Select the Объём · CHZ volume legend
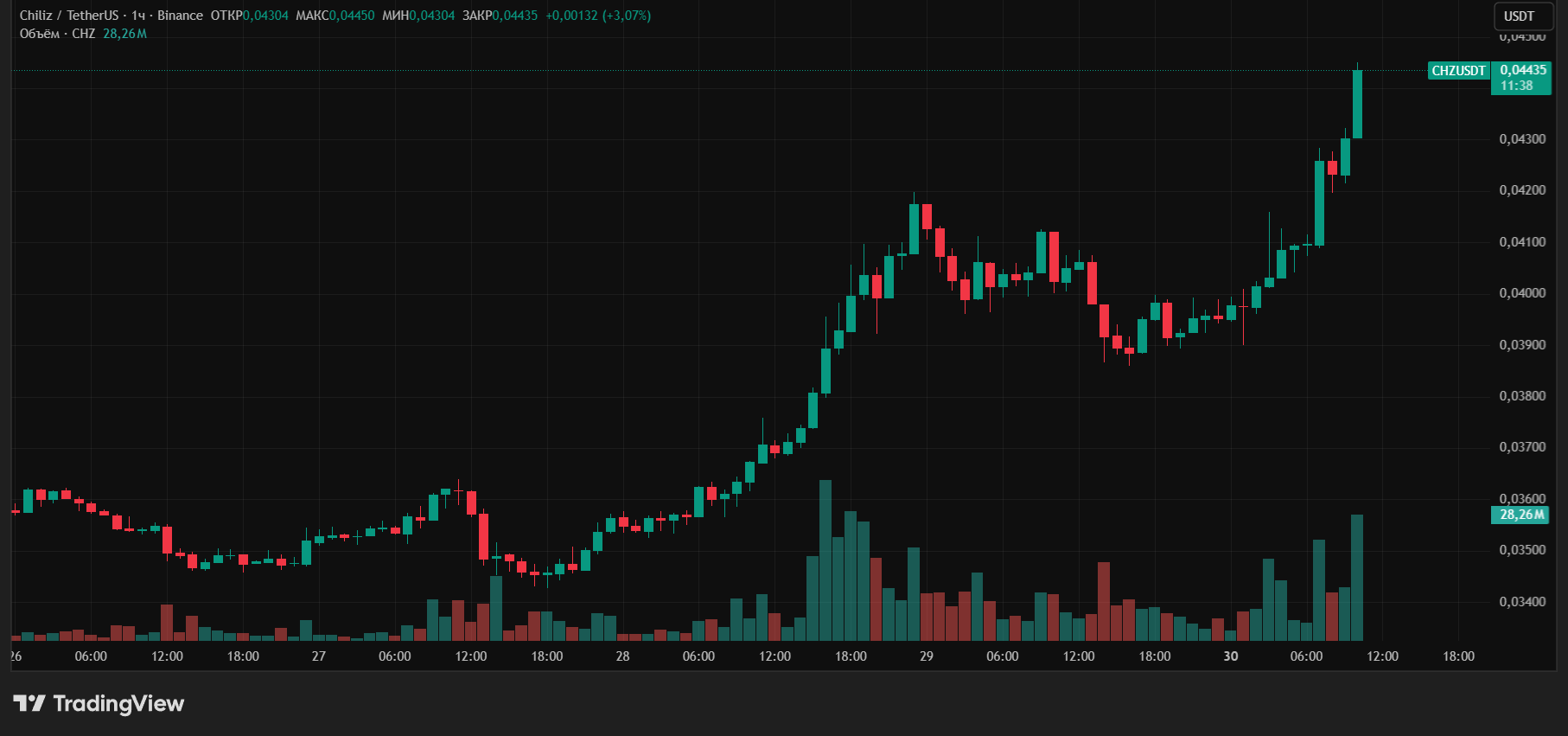The width and height of the screenshot is (1568, 736). [x=57, y=34]
